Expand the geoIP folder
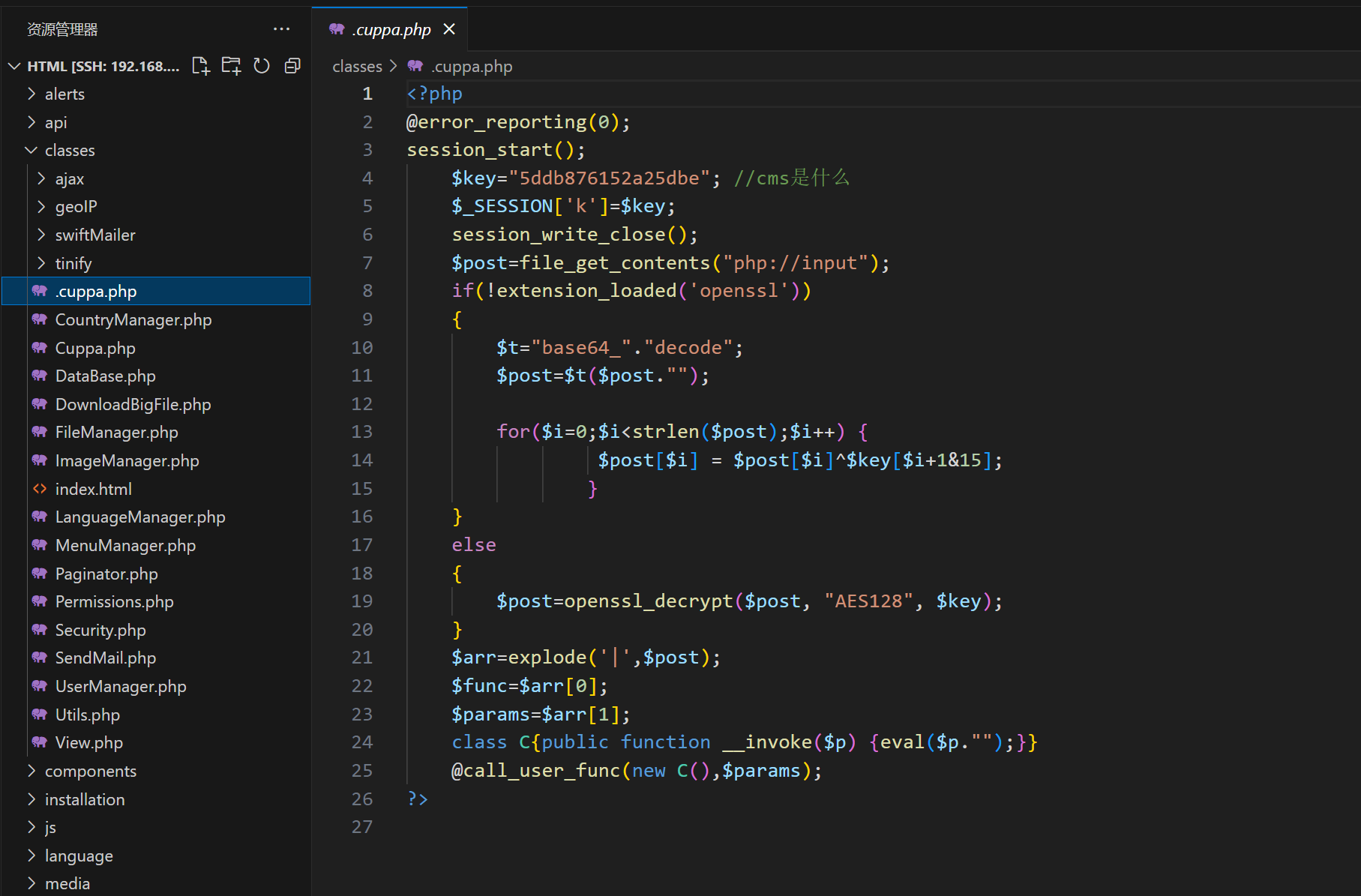 (x=42, y=206)
